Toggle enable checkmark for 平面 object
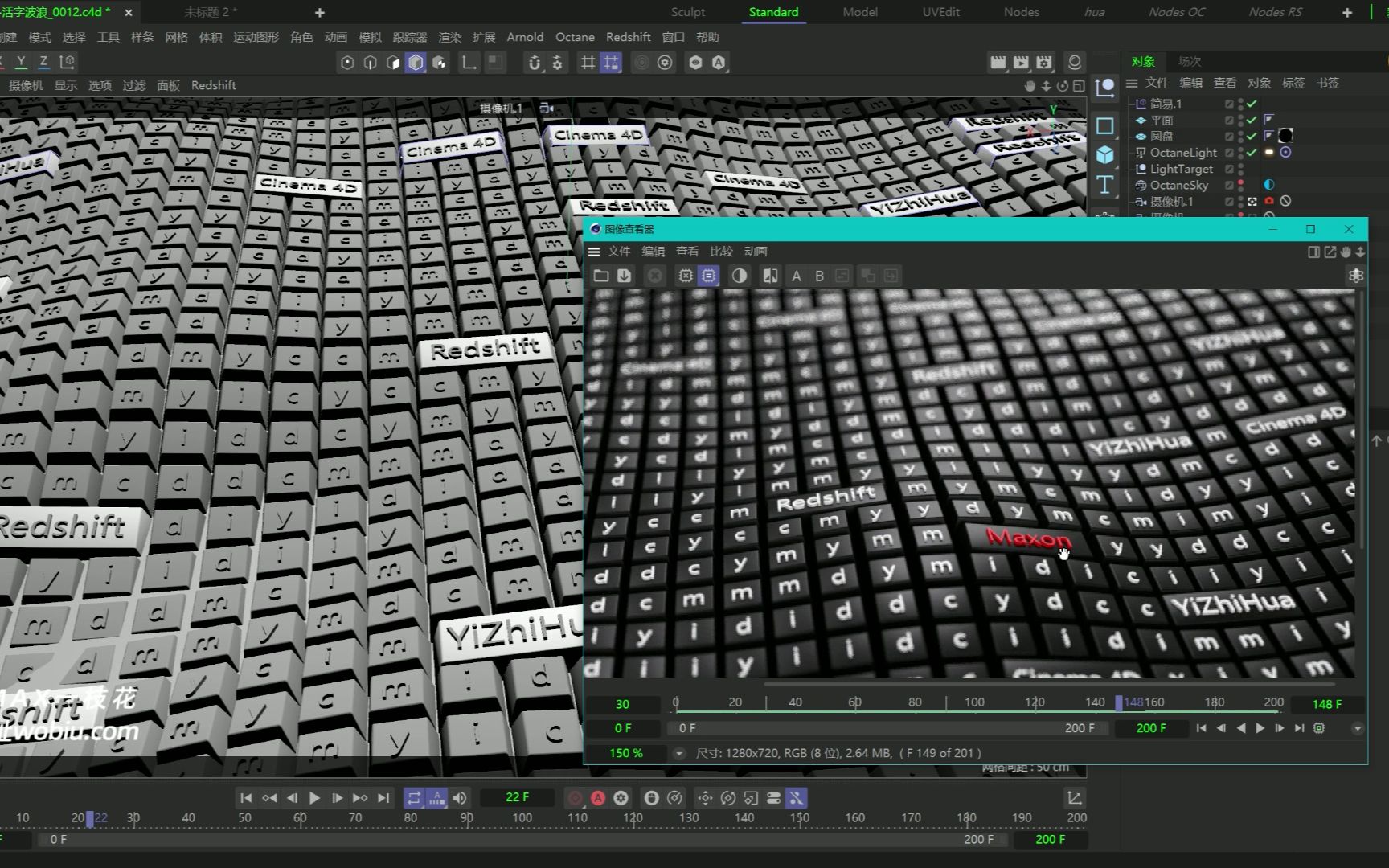Image resolution: width=1389 pixels, height=868 pixels. [1252, 120]
